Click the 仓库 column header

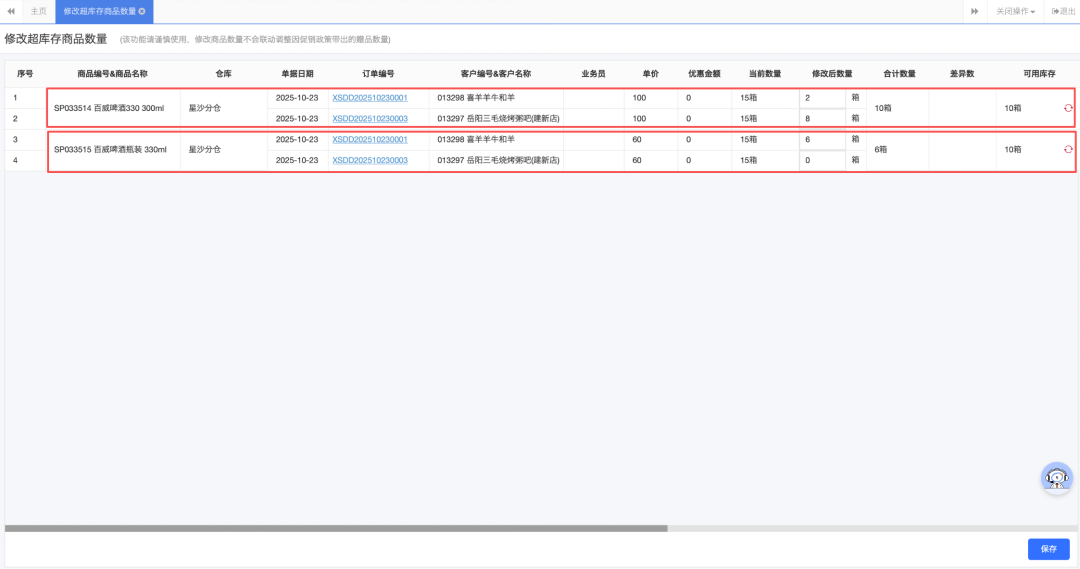click(x=223, y=74)
